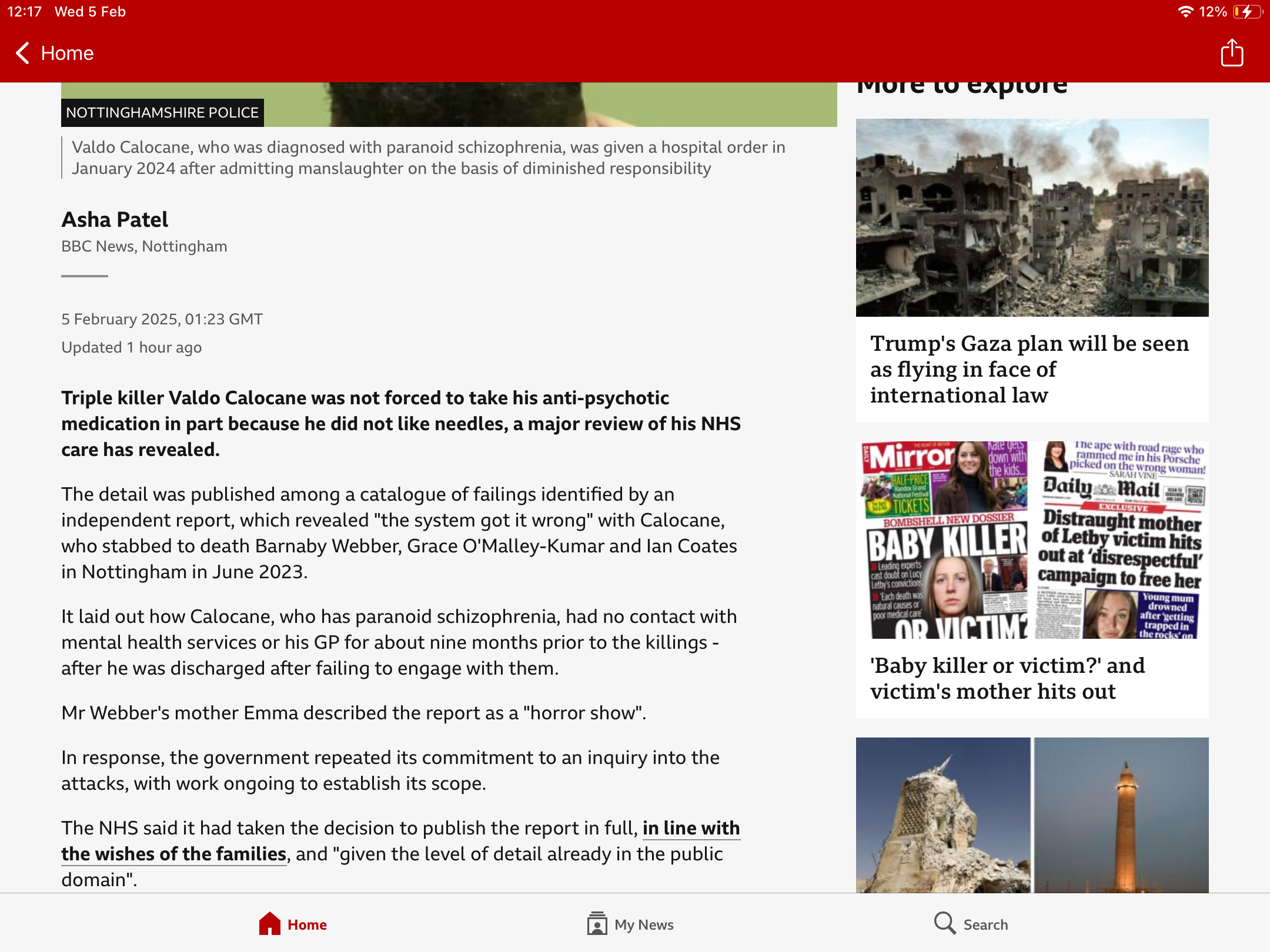Tap the Search magnifier icon
The height and width of the screenshot is (952, 1270).
pyautogui.click(x=945, y=923)
